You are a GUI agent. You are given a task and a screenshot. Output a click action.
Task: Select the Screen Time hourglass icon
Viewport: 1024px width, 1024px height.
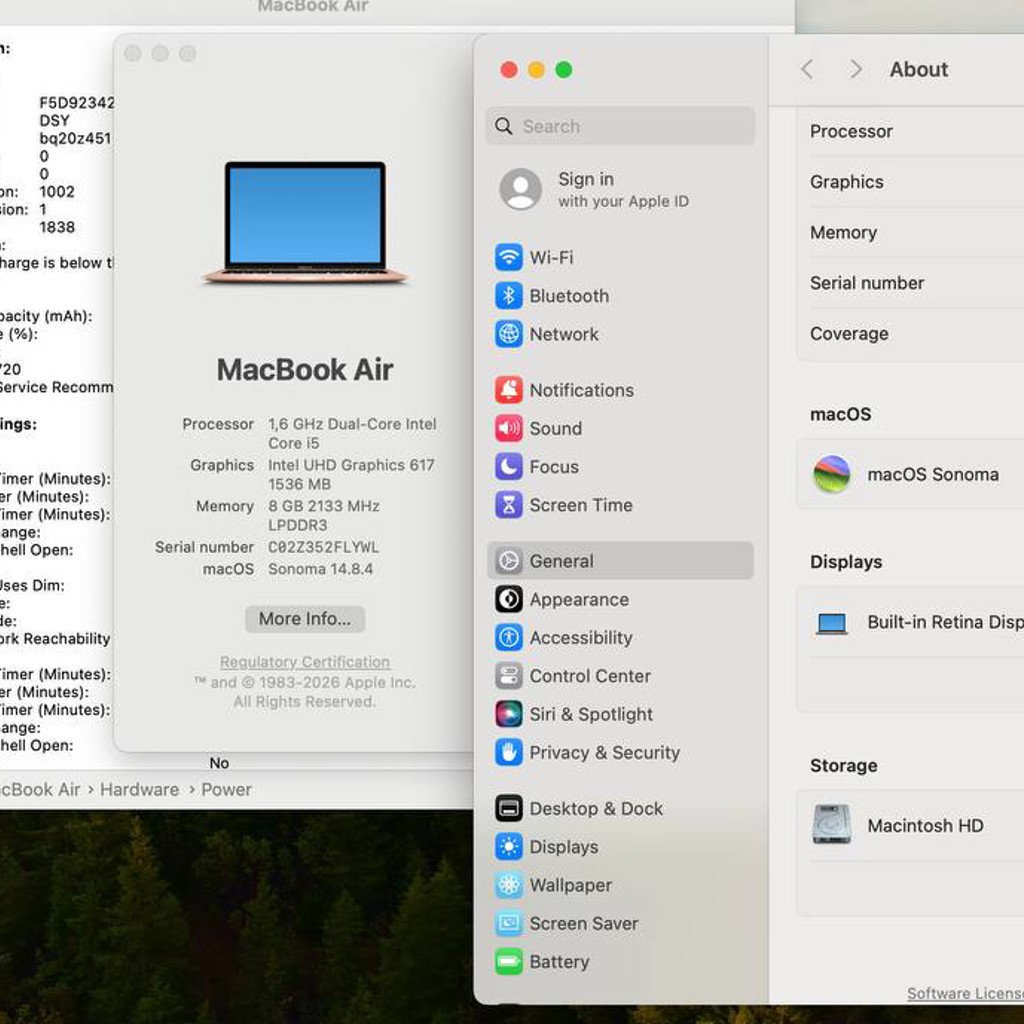coord(508,505)
